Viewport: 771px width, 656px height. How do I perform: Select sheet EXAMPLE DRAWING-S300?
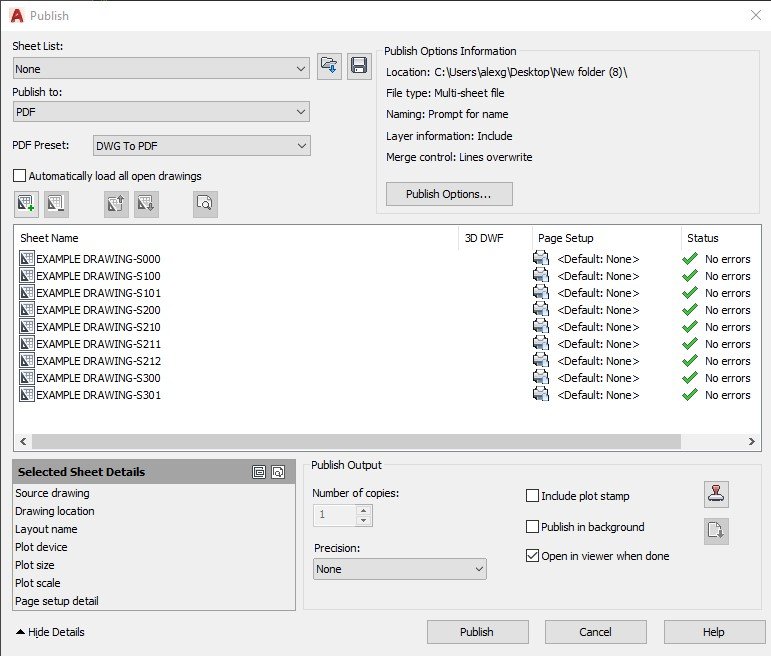98,378
